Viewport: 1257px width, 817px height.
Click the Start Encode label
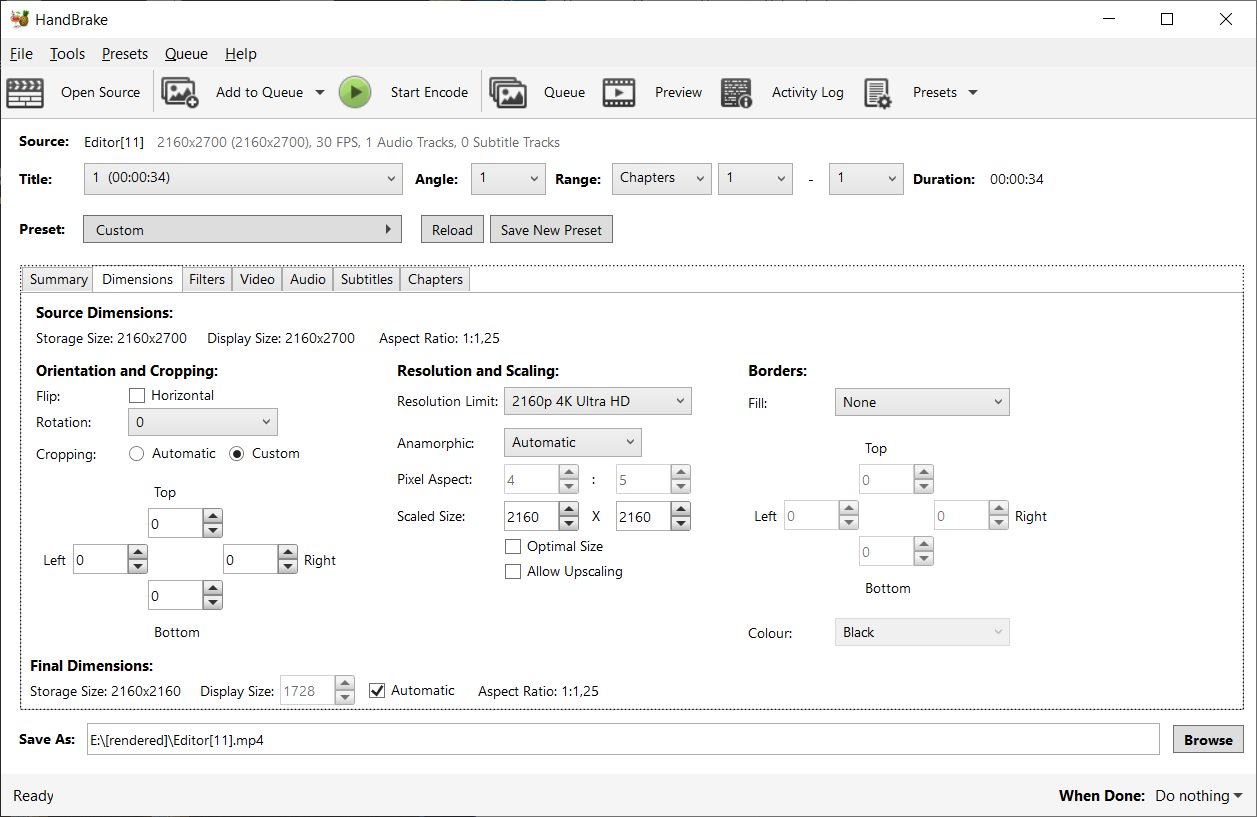point(429,92)
